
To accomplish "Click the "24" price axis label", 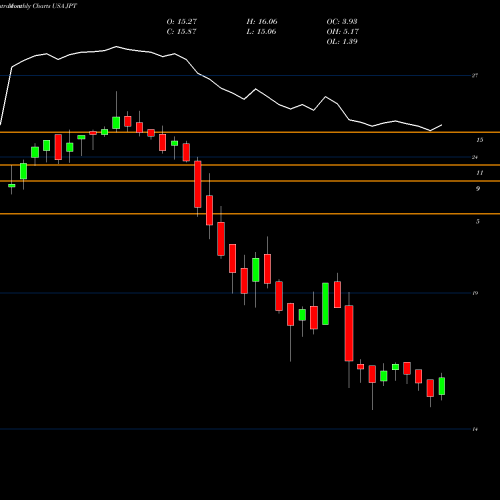I will [475, 157].
